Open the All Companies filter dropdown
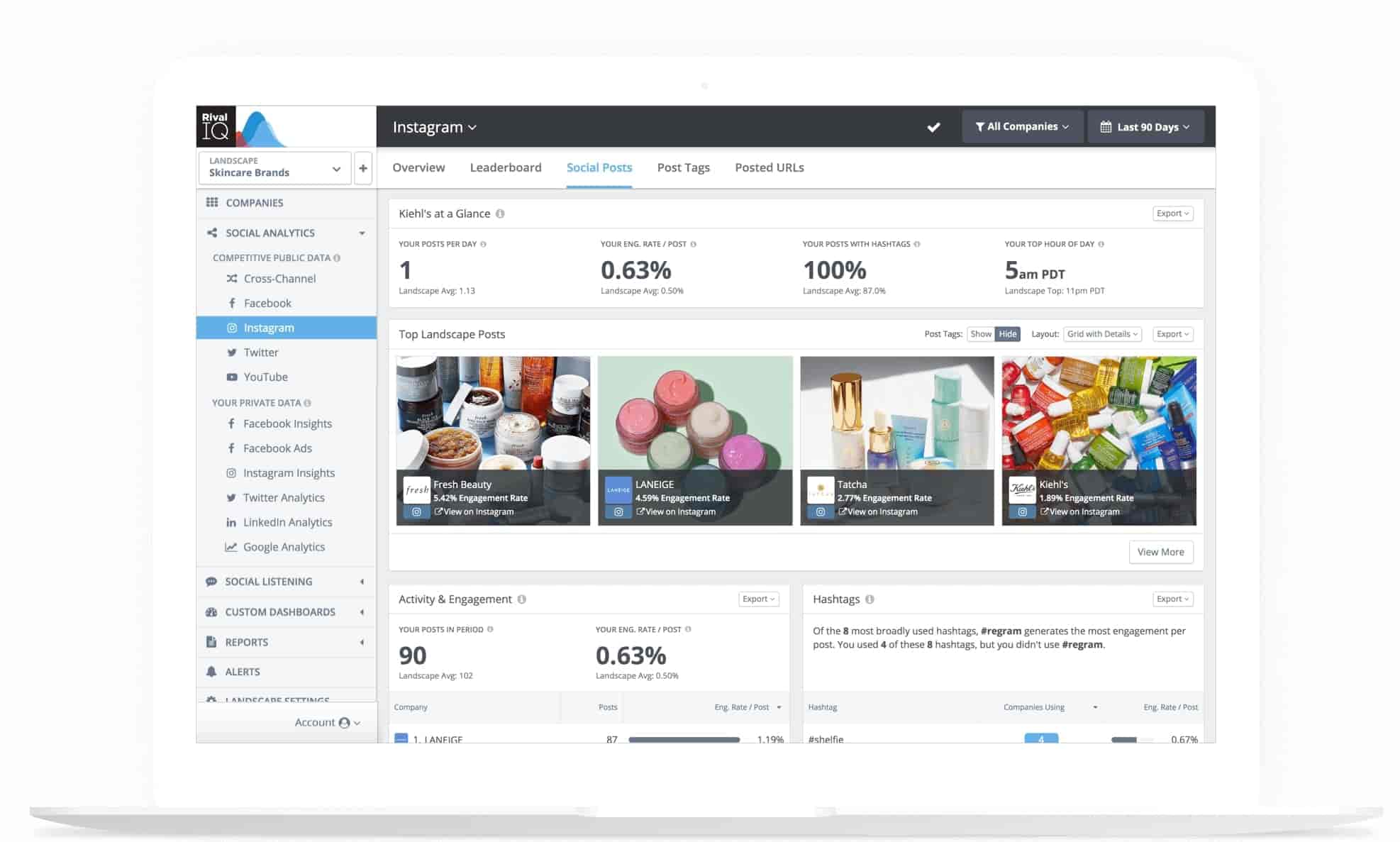Screen dimensions: 1400x842 (x=1022, y=126)
